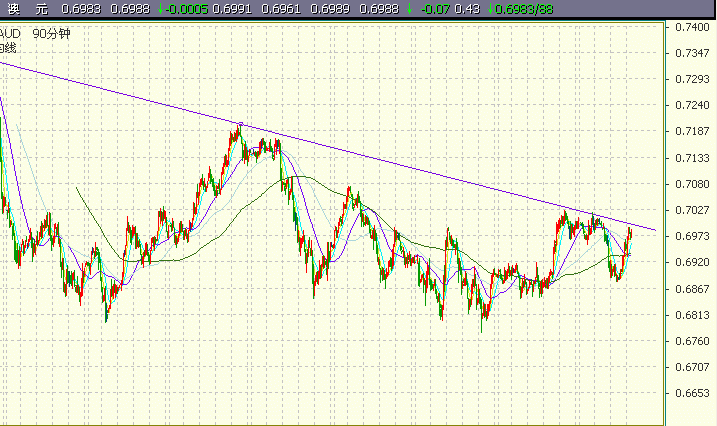The height and width of the screenshot is (426, 717).
Task: Select the 0.6961 quote in header
Action: pyautogui.click(x=281, y=9)
